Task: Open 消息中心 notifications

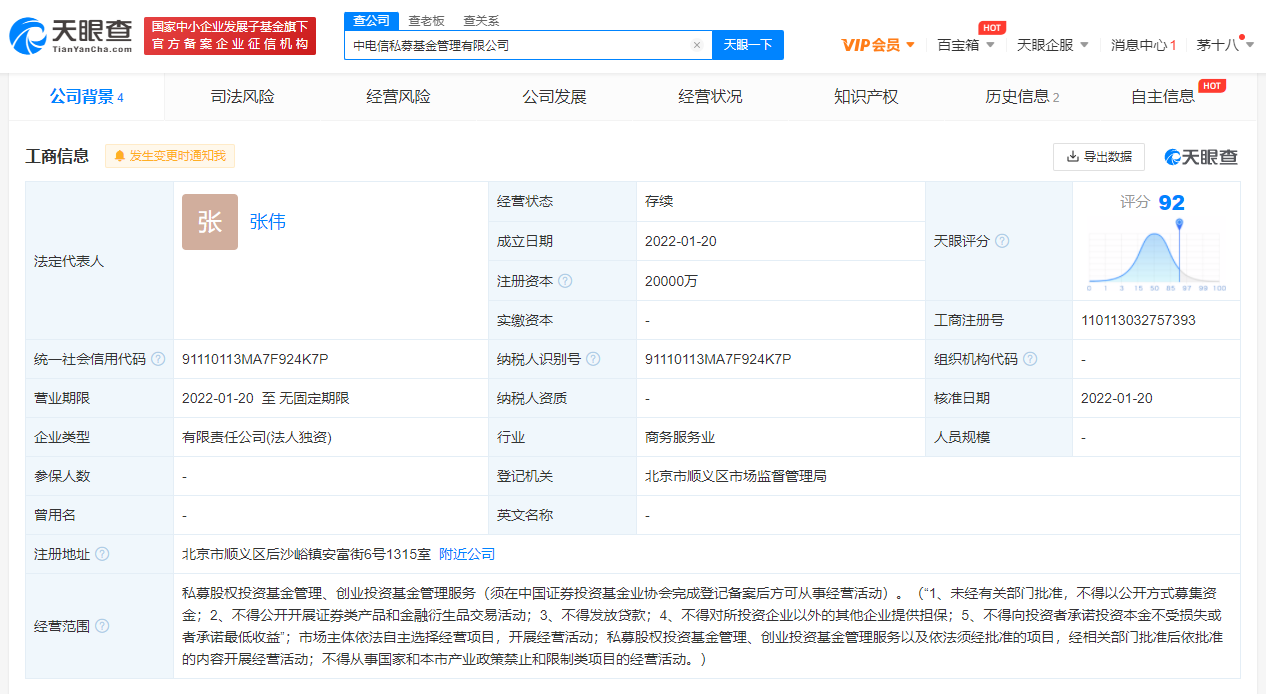Action: tap(1143, 45)
